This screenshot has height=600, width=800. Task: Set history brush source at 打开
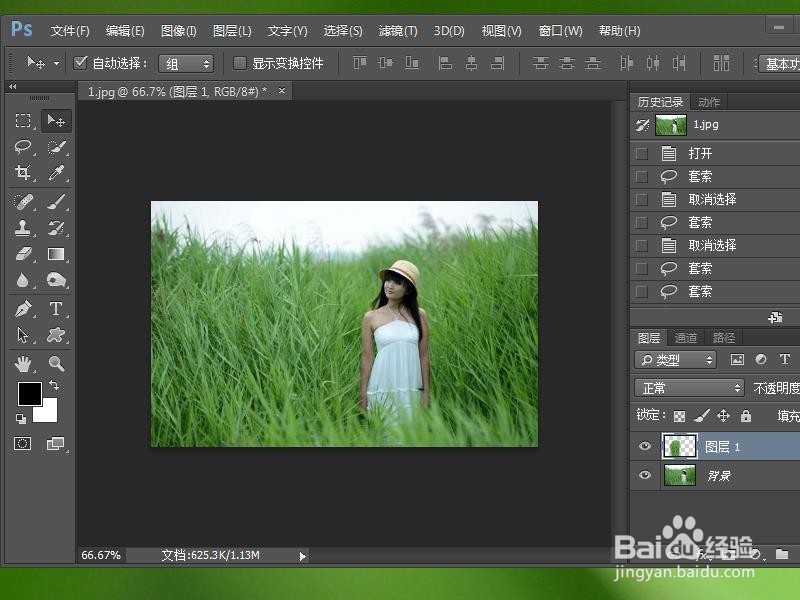coord(642,154)
